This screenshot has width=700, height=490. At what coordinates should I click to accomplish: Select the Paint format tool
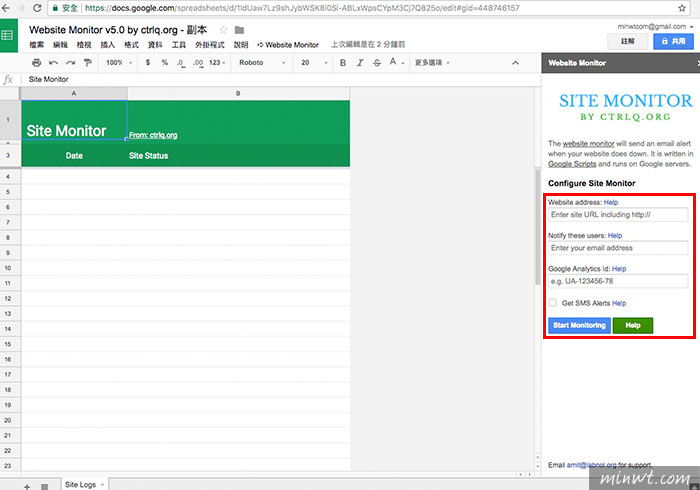coord(88,62)
